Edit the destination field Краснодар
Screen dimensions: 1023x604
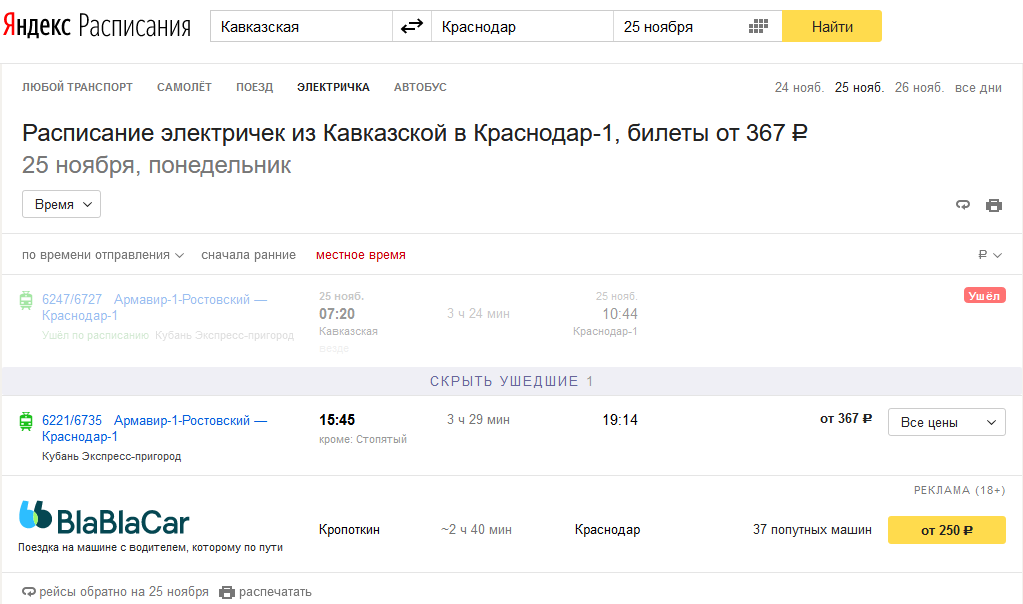[x=522, y=27]
